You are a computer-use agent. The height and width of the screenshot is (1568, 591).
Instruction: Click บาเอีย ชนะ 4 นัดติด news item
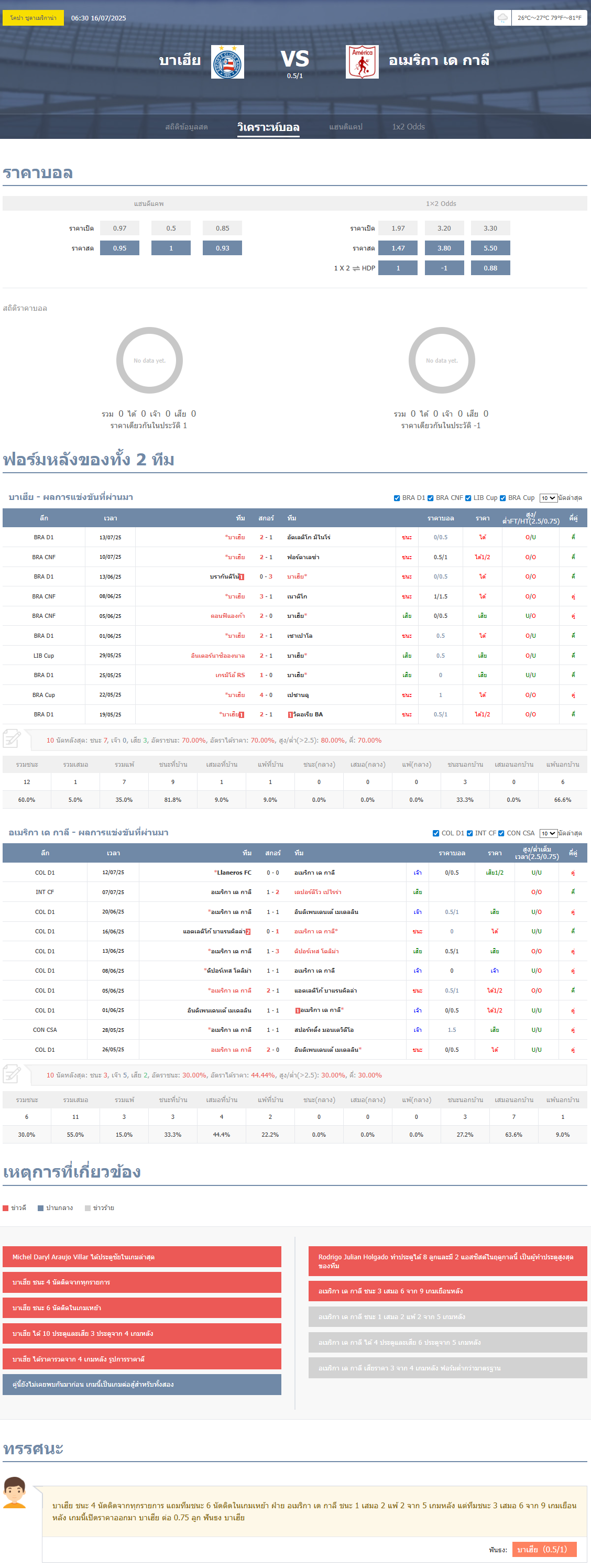click(142, 1282)
